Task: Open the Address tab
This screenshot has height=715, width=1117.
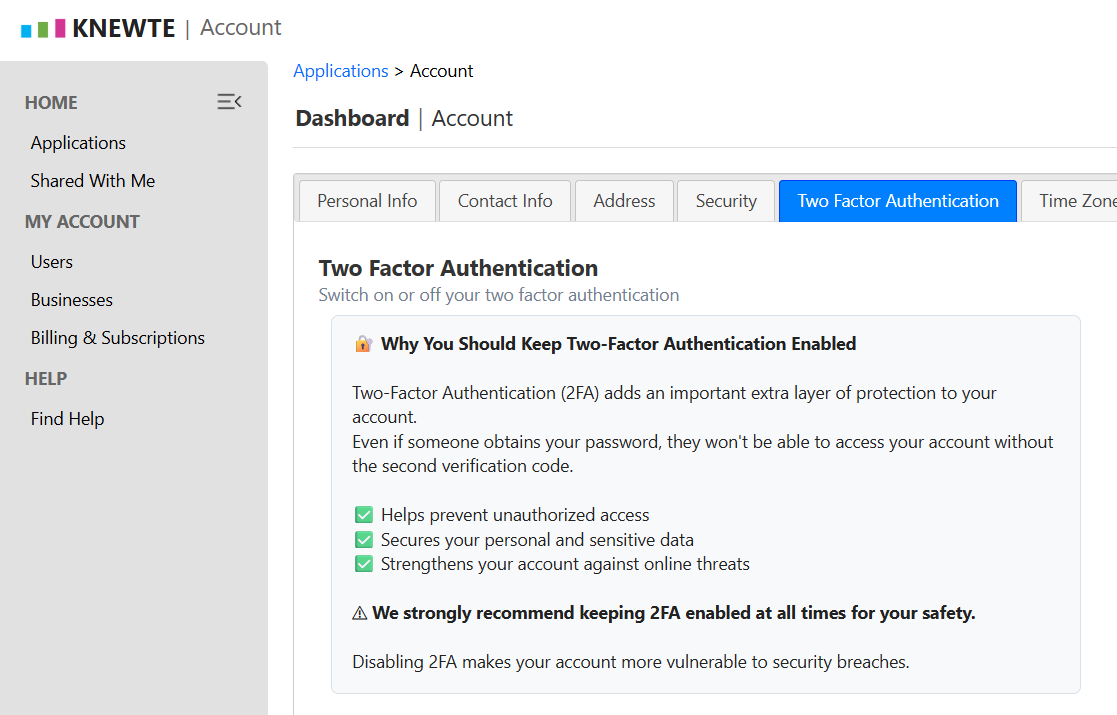Action: 623,200
